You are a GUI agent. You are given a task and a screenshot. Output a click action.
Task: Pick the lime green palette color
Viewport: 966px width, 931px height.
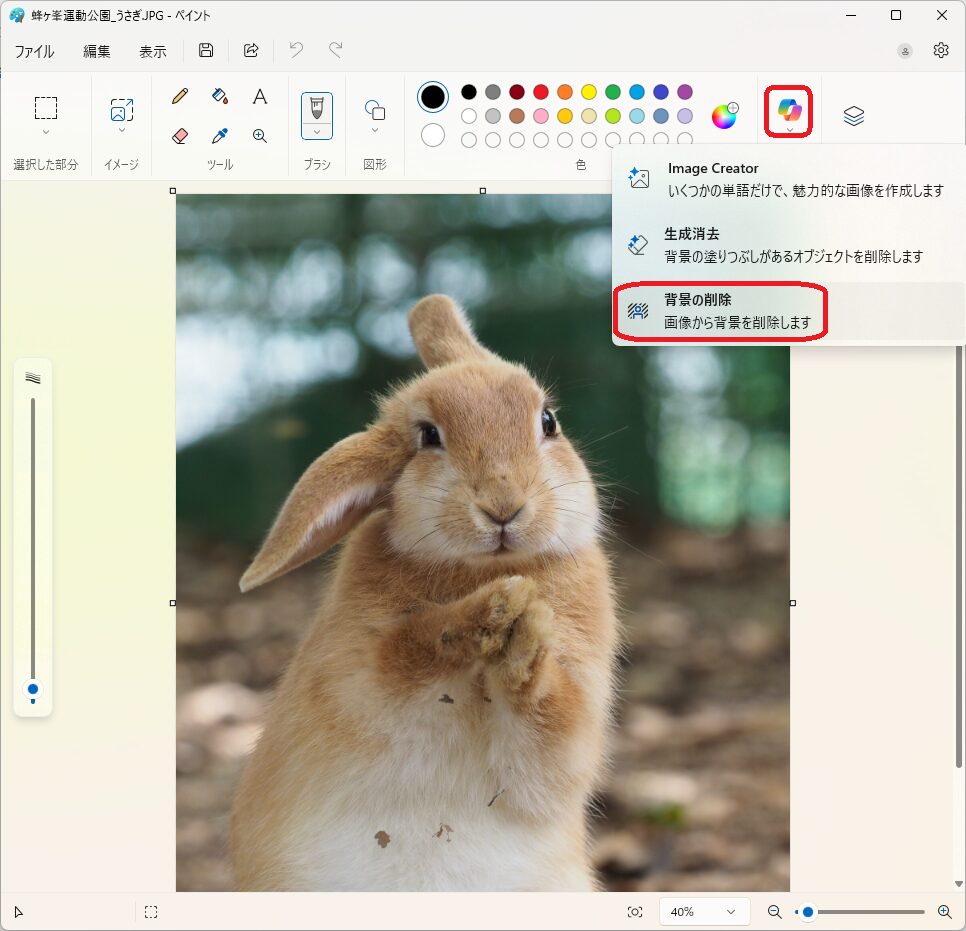pos(613,116)
